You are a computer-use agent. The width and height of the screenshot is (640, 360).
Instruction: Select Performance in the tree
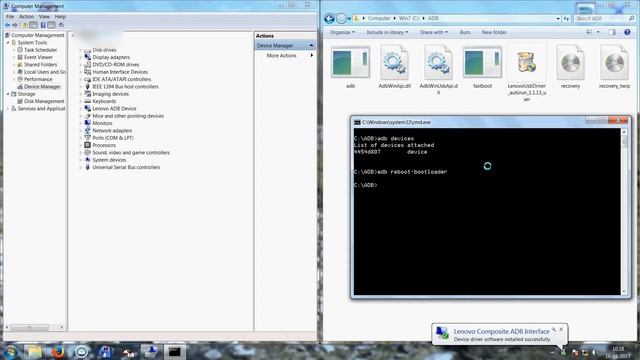pos(38,79)
